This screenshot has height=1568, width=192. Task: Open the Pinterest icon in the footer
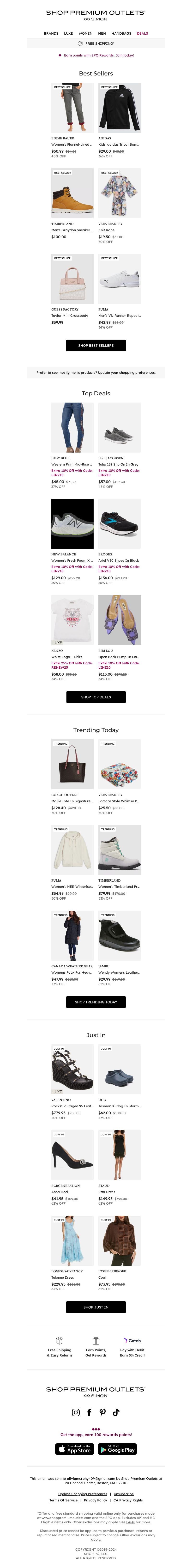pyautogui.click(x=103, y=1412)
